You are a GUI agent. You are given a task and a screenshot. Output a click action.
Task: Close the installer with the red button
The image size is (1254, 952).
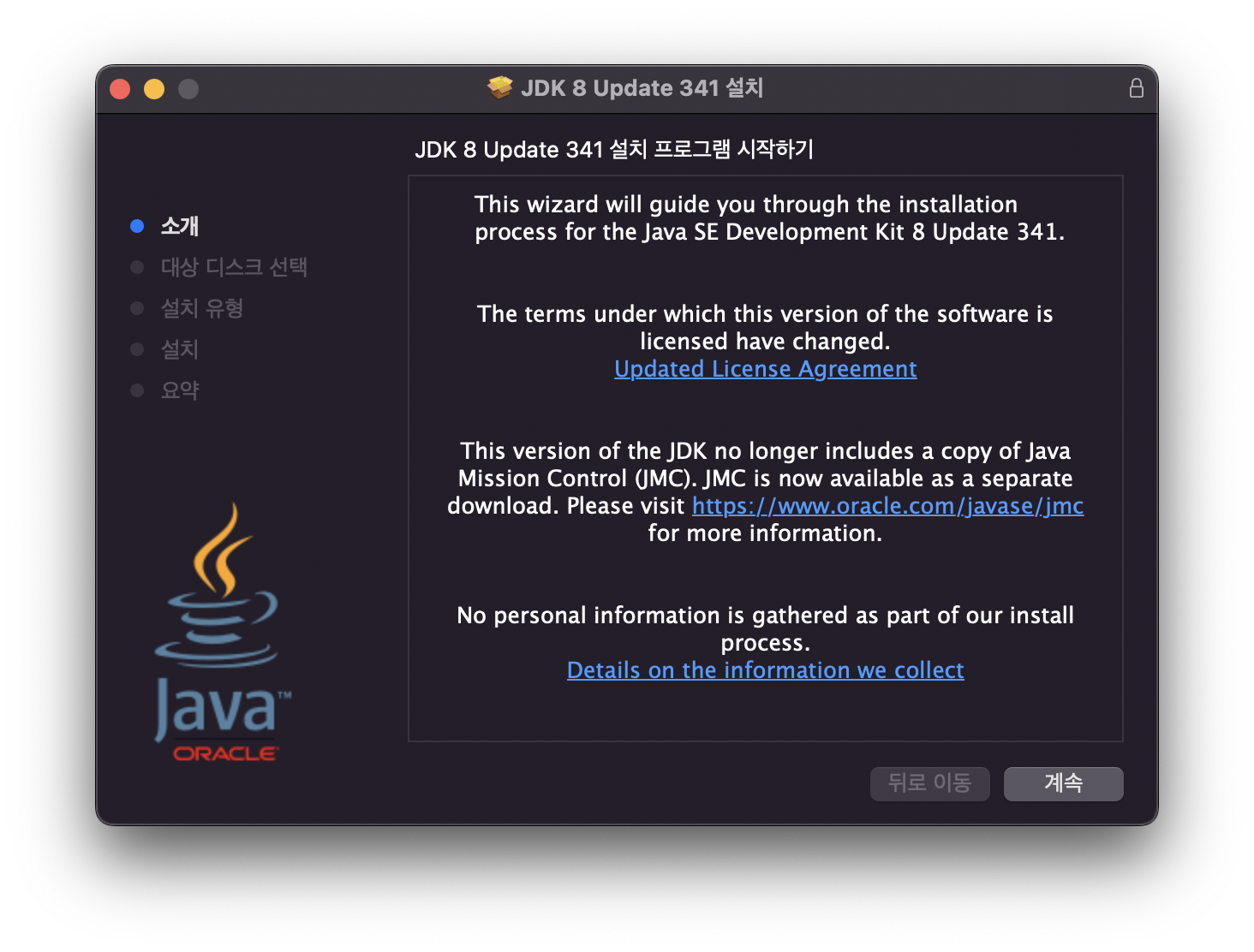(x=120, y=89)
